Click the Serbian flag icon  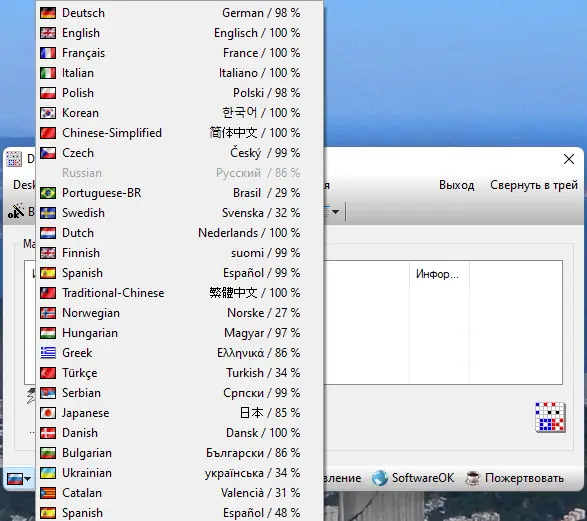(x=48, y=393)
